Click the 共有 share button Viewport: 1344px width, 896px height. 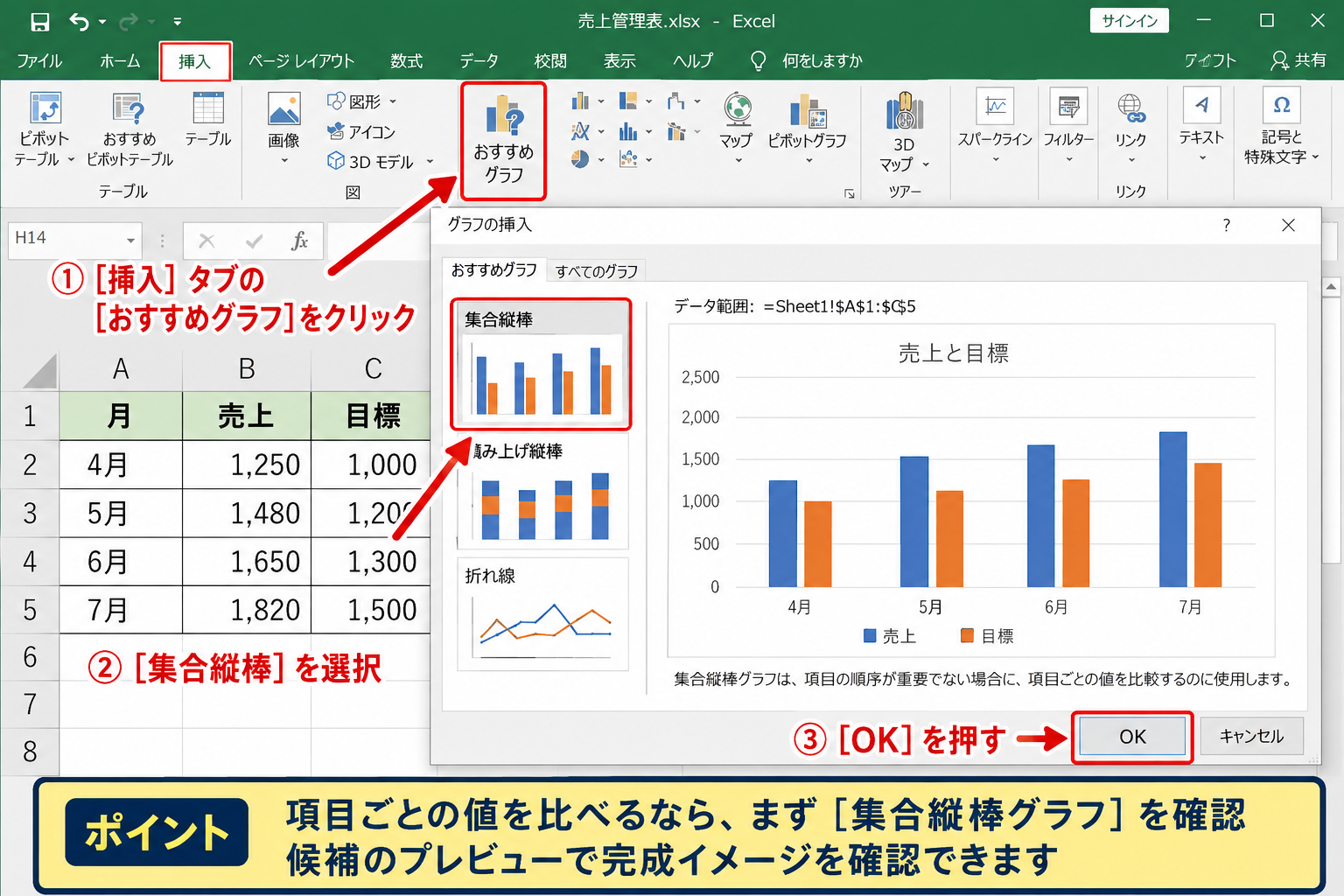(1298, 59)
